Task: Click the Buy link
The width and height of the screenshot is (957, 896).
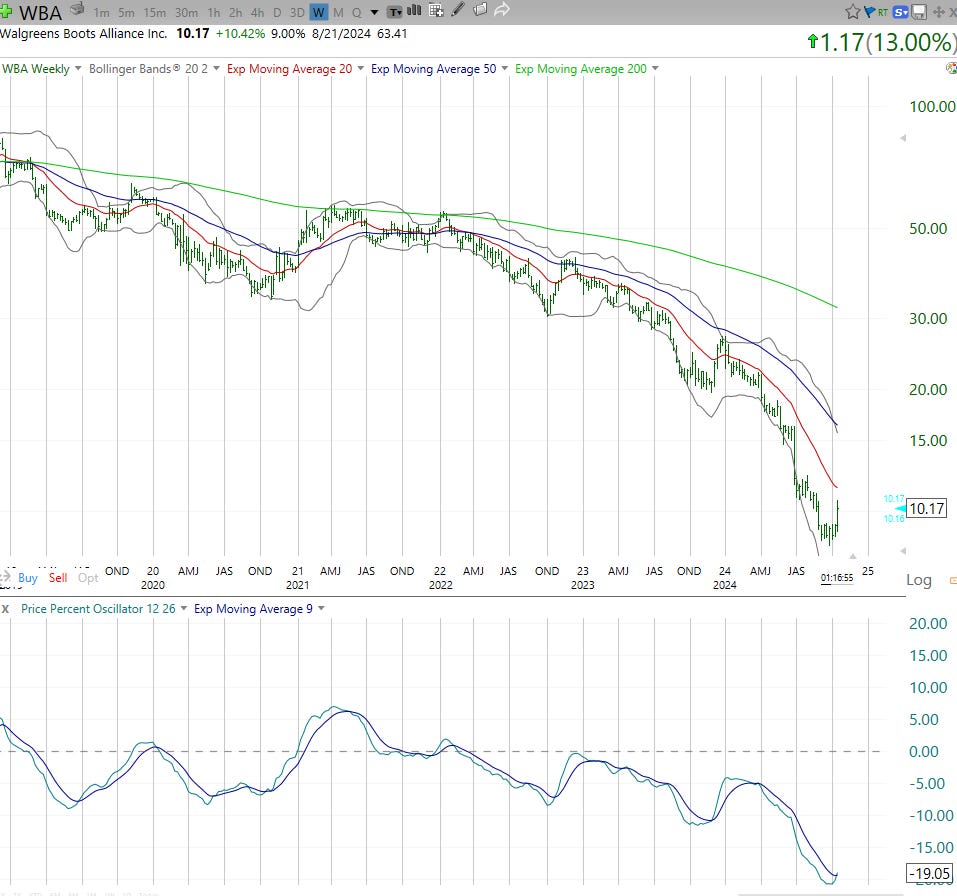Action: [x=28, y=577]
